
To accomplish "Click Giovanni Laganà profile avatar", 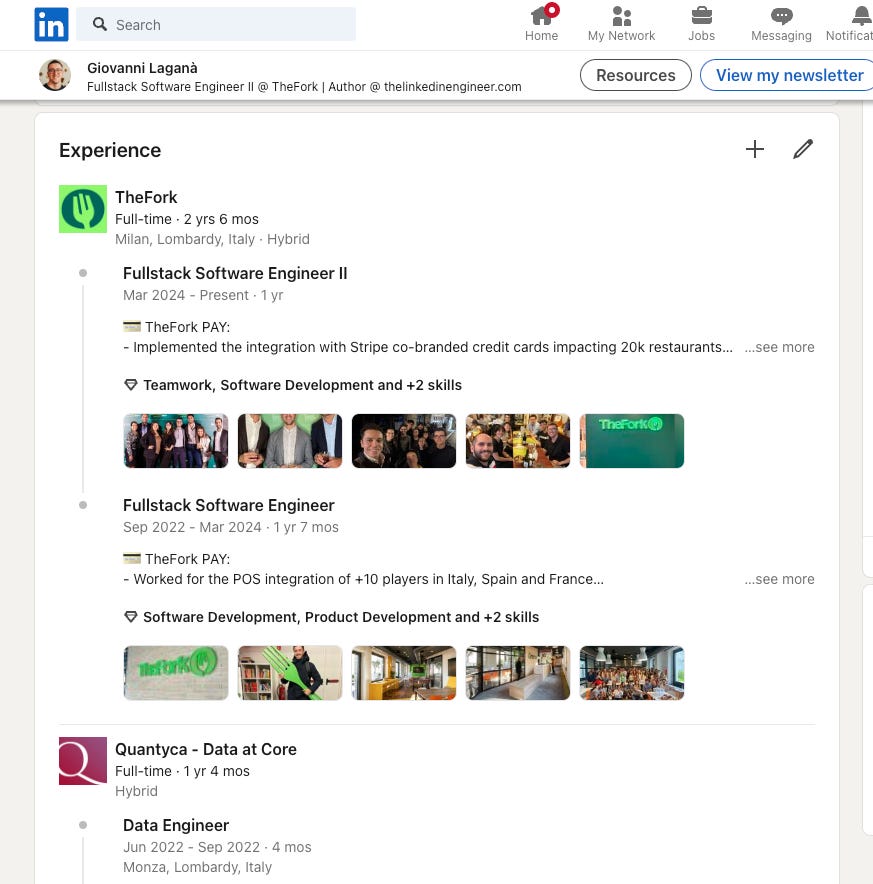I will [x=55, y=75].
